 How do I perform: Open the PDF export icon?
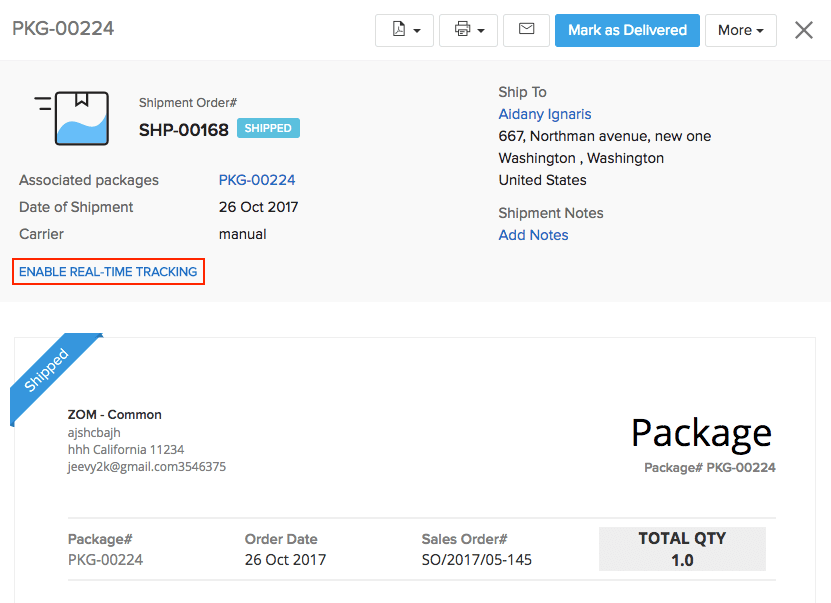click(x=398, y=30)
